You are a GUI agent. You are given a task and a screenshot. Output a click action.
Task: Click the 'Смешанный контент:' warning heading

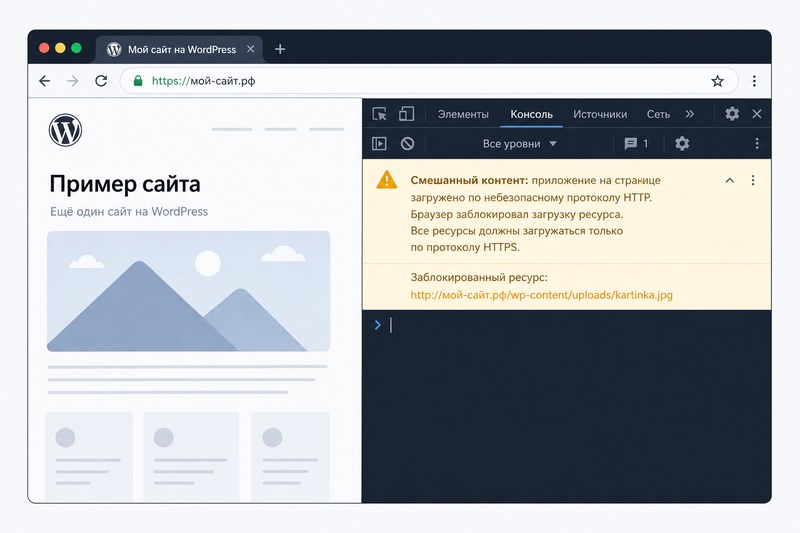(x=469, y=180)
